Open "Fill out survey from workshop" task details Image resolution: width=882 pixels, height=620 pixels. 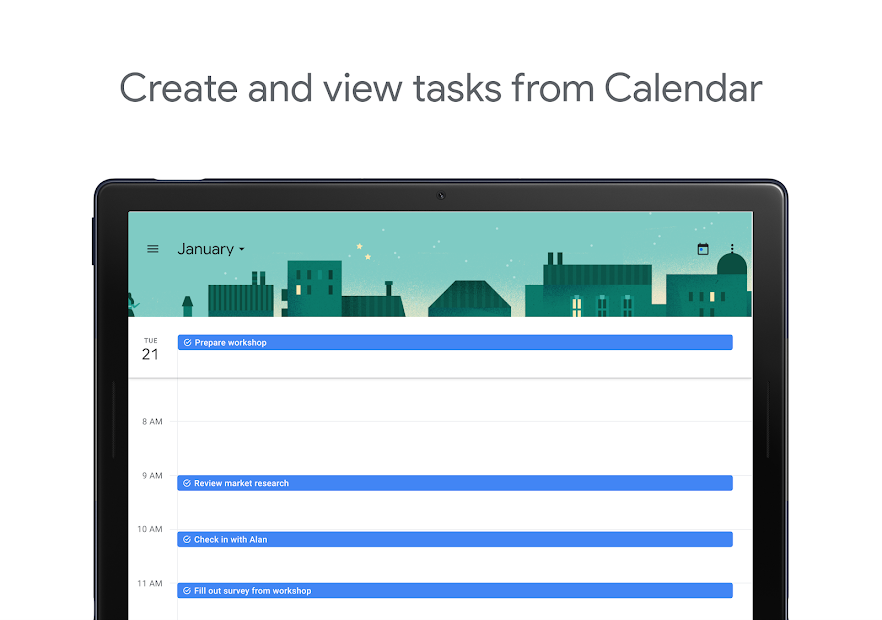450,590
